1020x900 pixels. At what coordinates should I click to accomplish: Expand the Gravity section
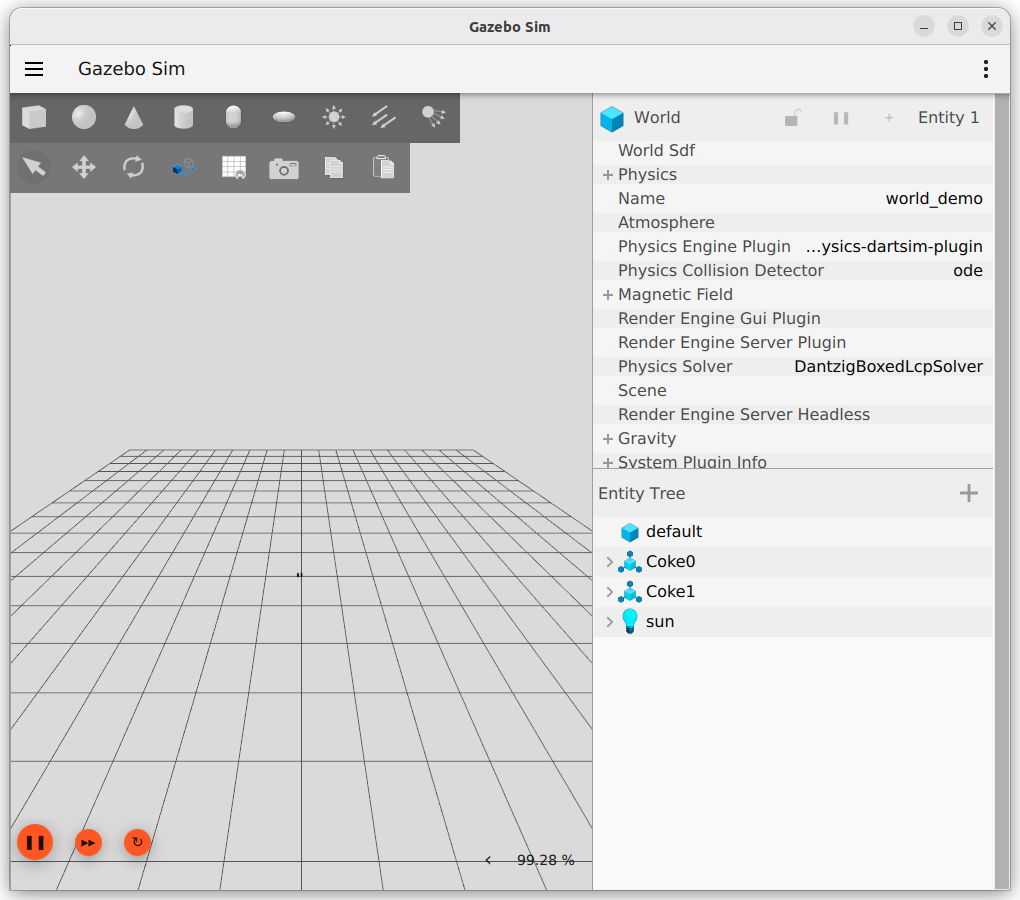(x=608, y=439)
